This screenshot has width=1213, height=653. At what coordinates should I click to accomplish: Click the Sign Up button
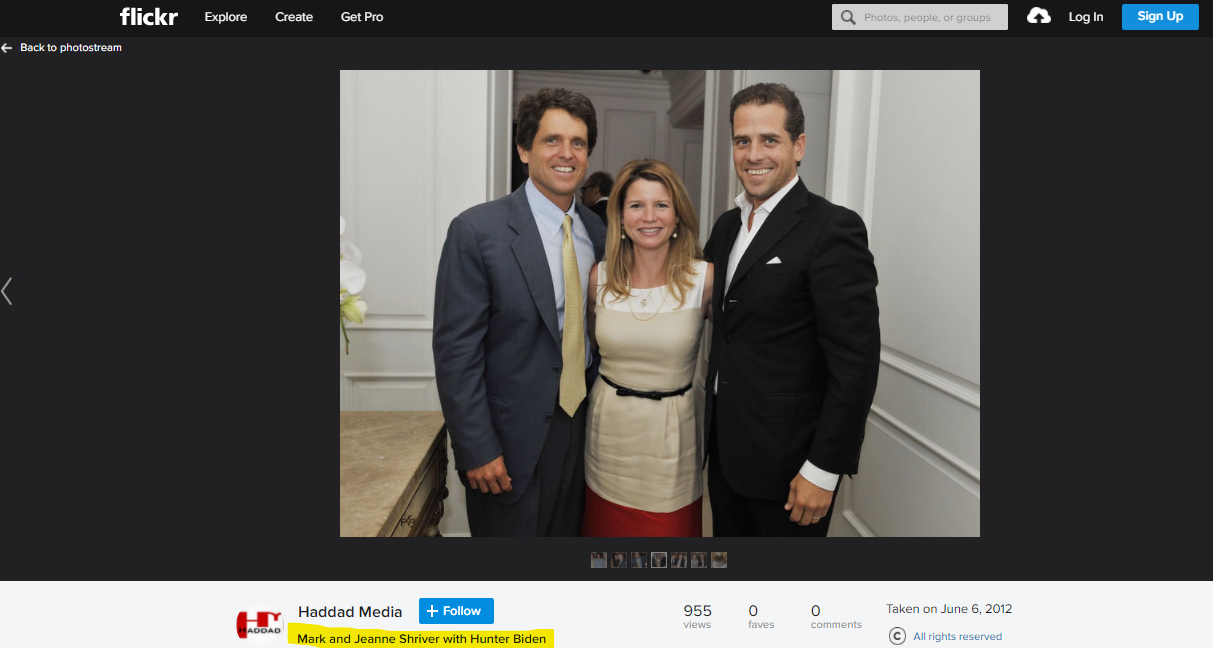pyautogui.click(x=1160, y=16)
